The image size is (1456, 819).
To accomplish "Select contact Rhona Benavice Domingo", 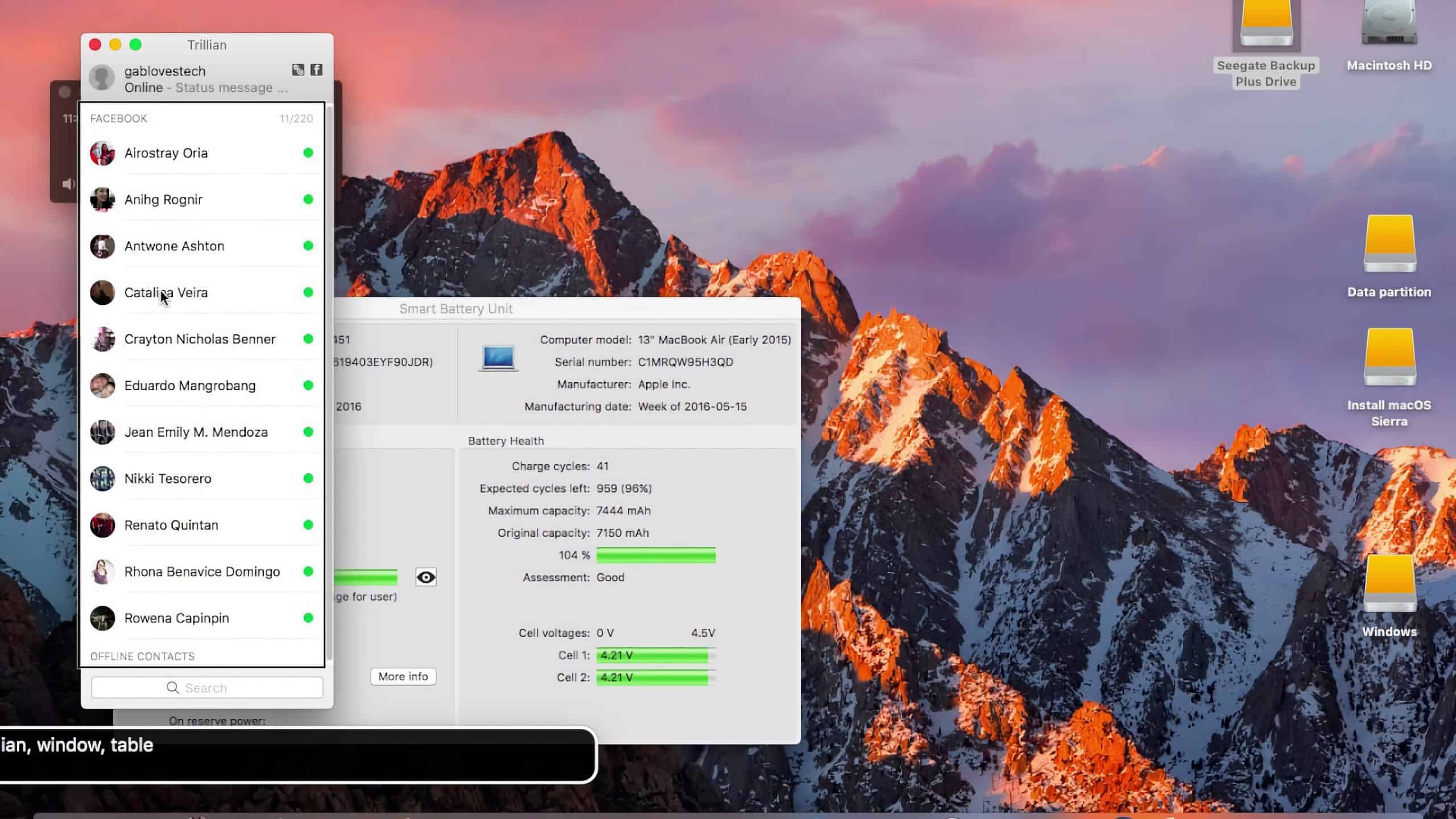I will 201,572.
